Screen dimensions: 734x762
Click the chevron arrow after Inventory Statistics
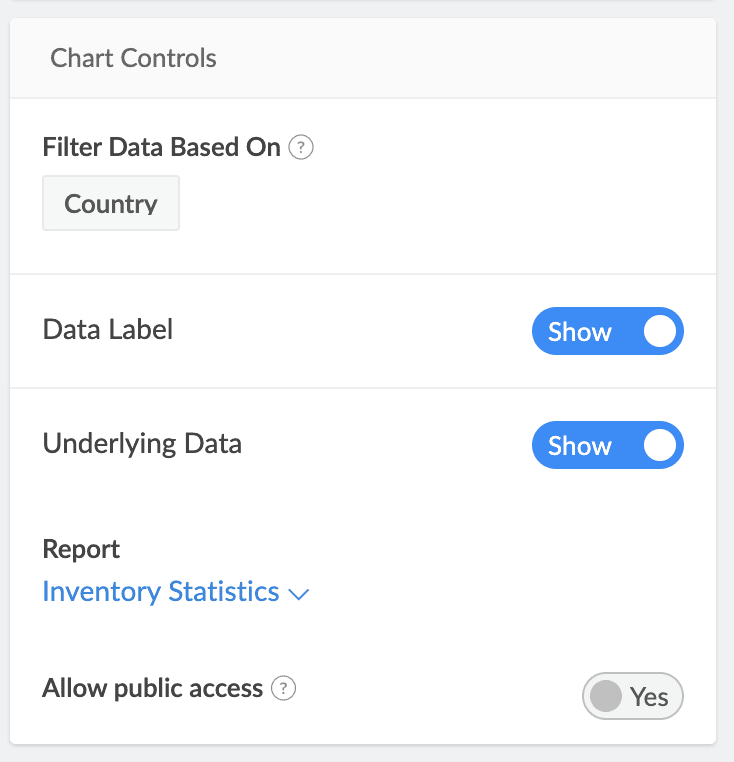[x=298, y=594]
